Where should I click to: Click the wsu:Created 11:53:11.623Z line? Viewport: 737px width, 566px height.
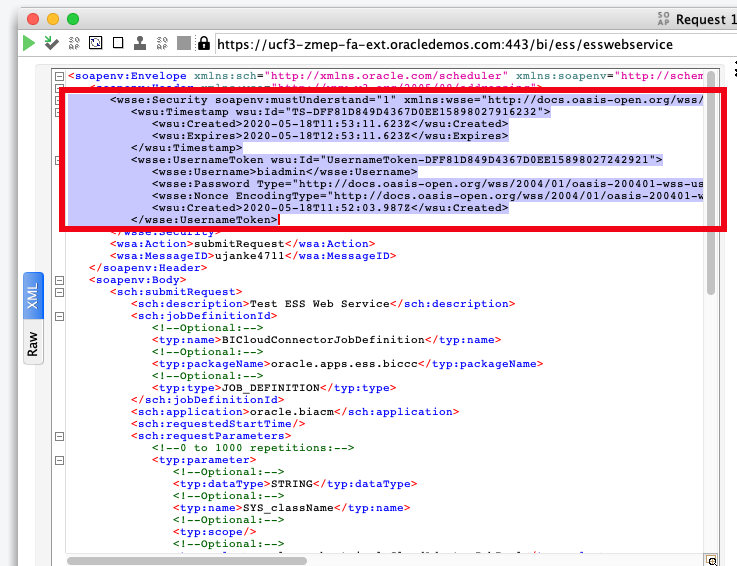(x=330, y=124)
